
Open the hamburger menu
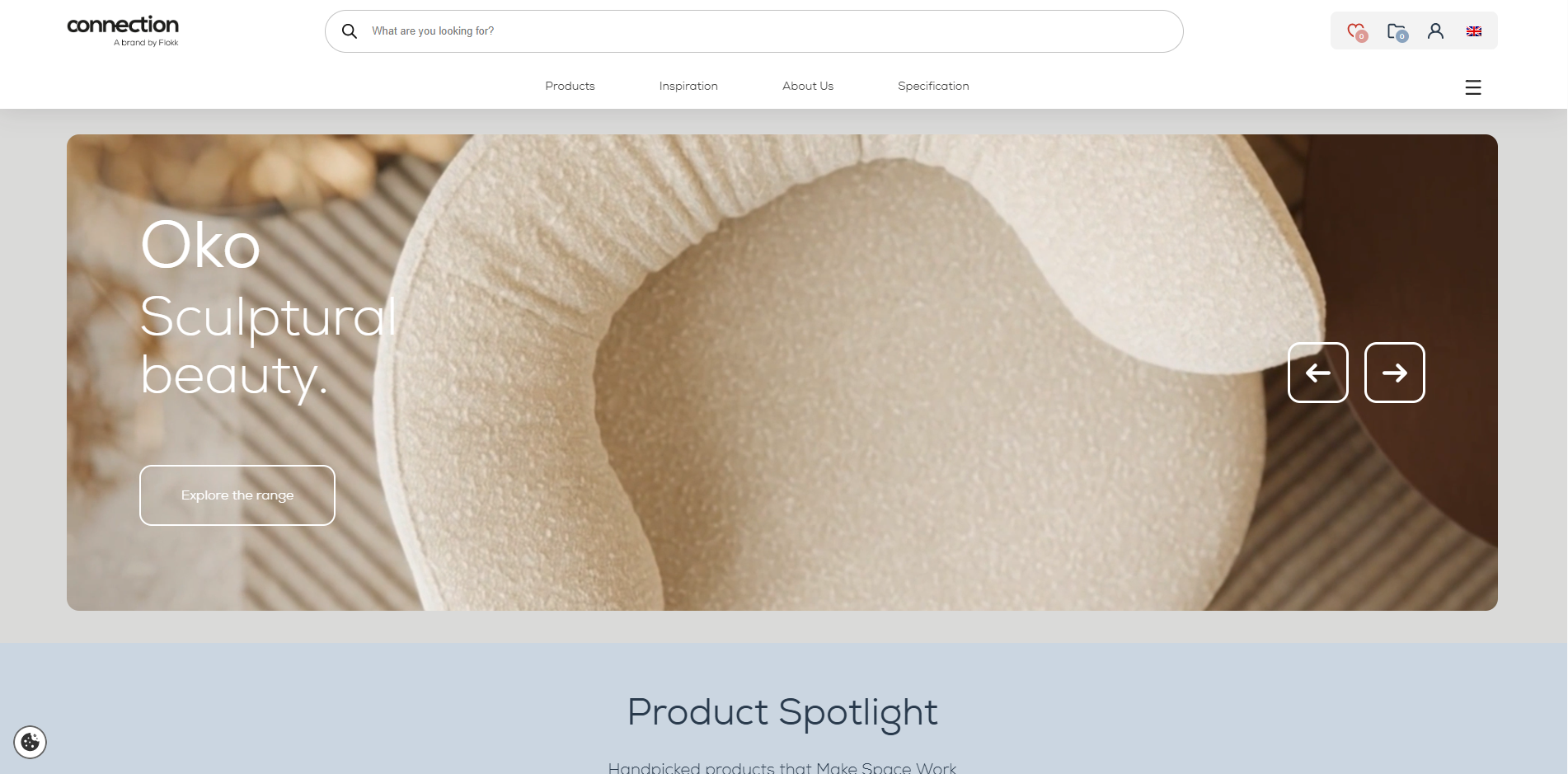(1473, 87)
